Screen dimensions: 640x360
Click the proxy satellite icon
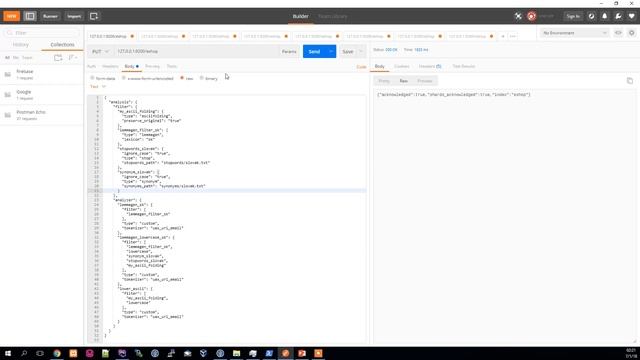tap(518, 16)
